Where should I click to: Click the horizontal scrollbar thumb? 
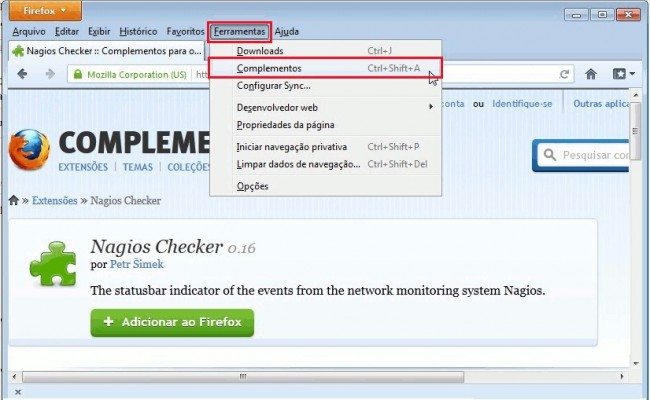point(243,377)
